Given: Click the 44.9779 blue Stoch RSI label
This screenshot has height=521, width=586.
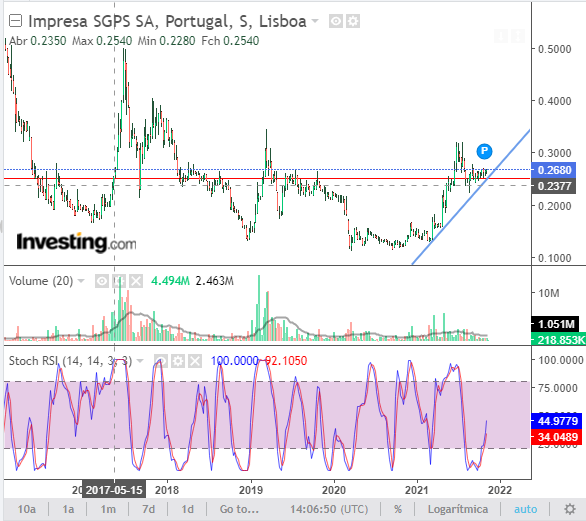Looking at the screenshot, I should tap(557, 421).
